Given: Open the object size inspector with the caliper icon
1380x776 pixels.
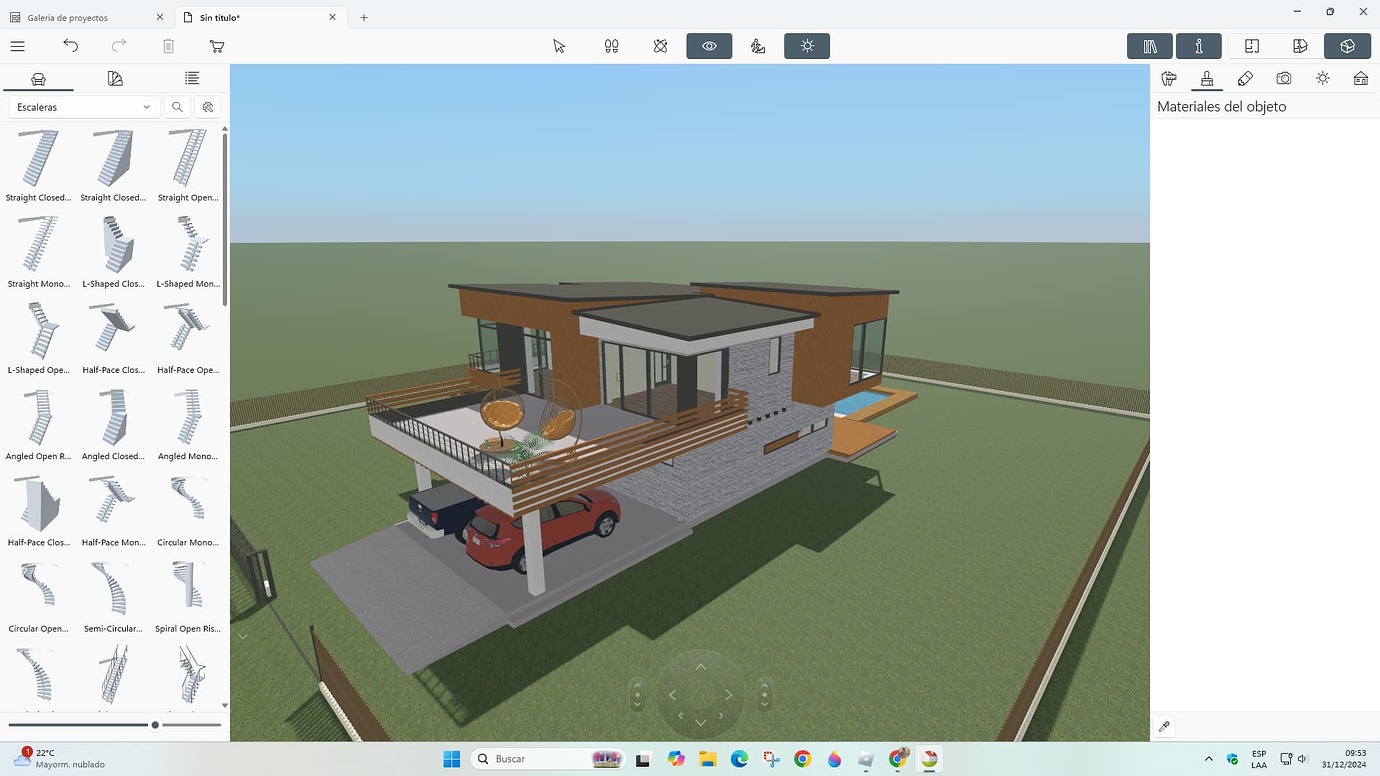Looking at the screenshot, I should 1168,78.
